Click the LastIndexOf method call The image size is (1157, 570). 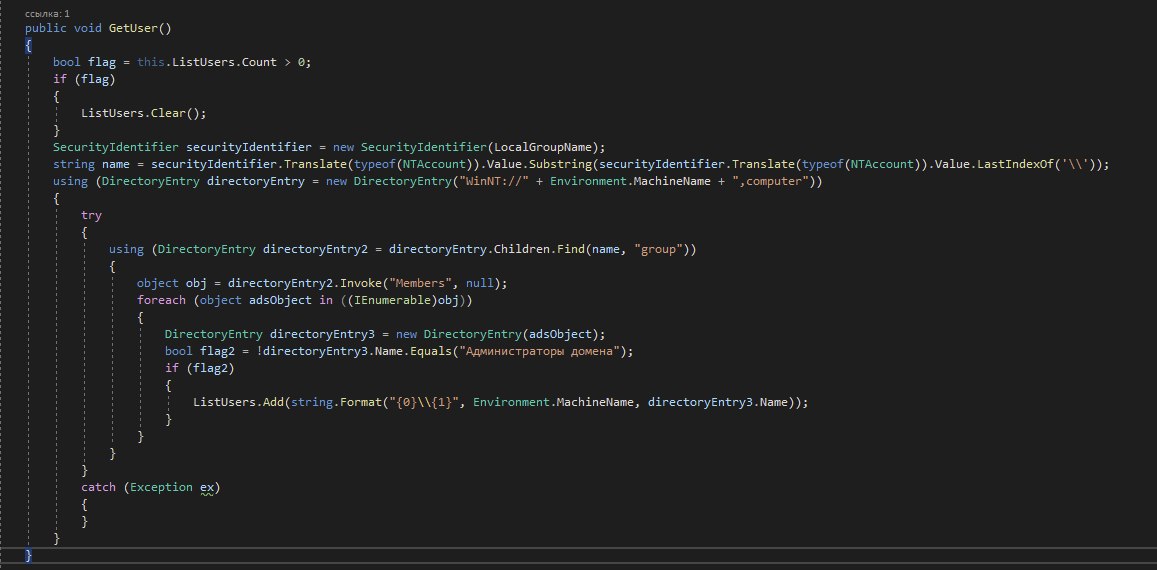(1015, 164)
